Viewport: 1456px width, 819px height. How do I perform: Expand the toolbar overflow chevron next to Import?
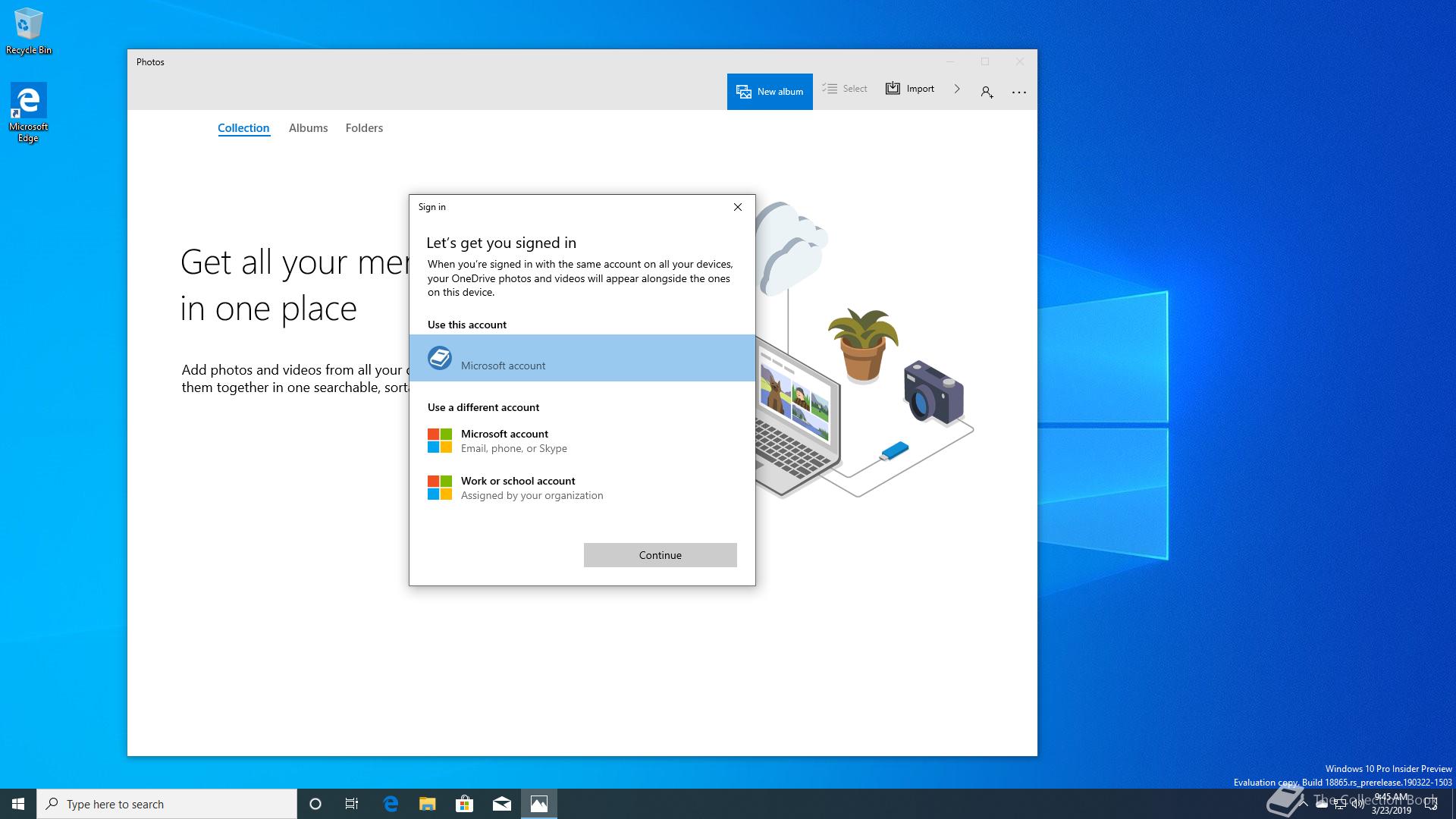point(957,89)
